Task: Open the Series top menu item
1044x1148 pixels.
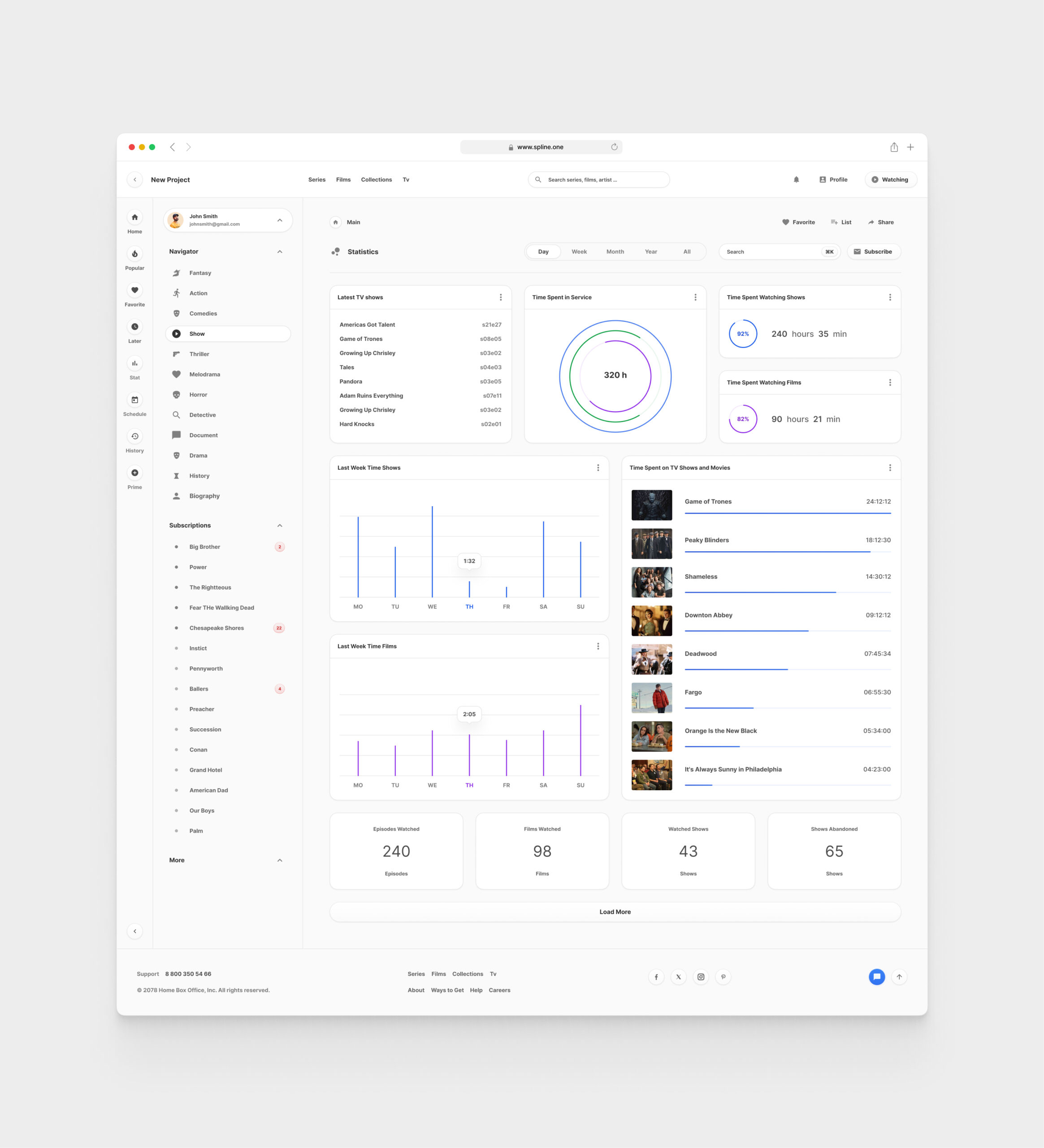Action: pos(317,179)
